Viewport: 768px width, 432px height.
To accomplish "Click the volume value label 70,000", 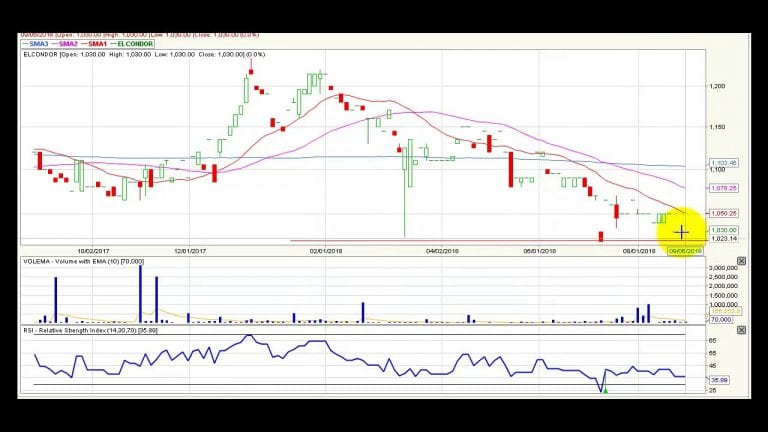I will 720,319.
